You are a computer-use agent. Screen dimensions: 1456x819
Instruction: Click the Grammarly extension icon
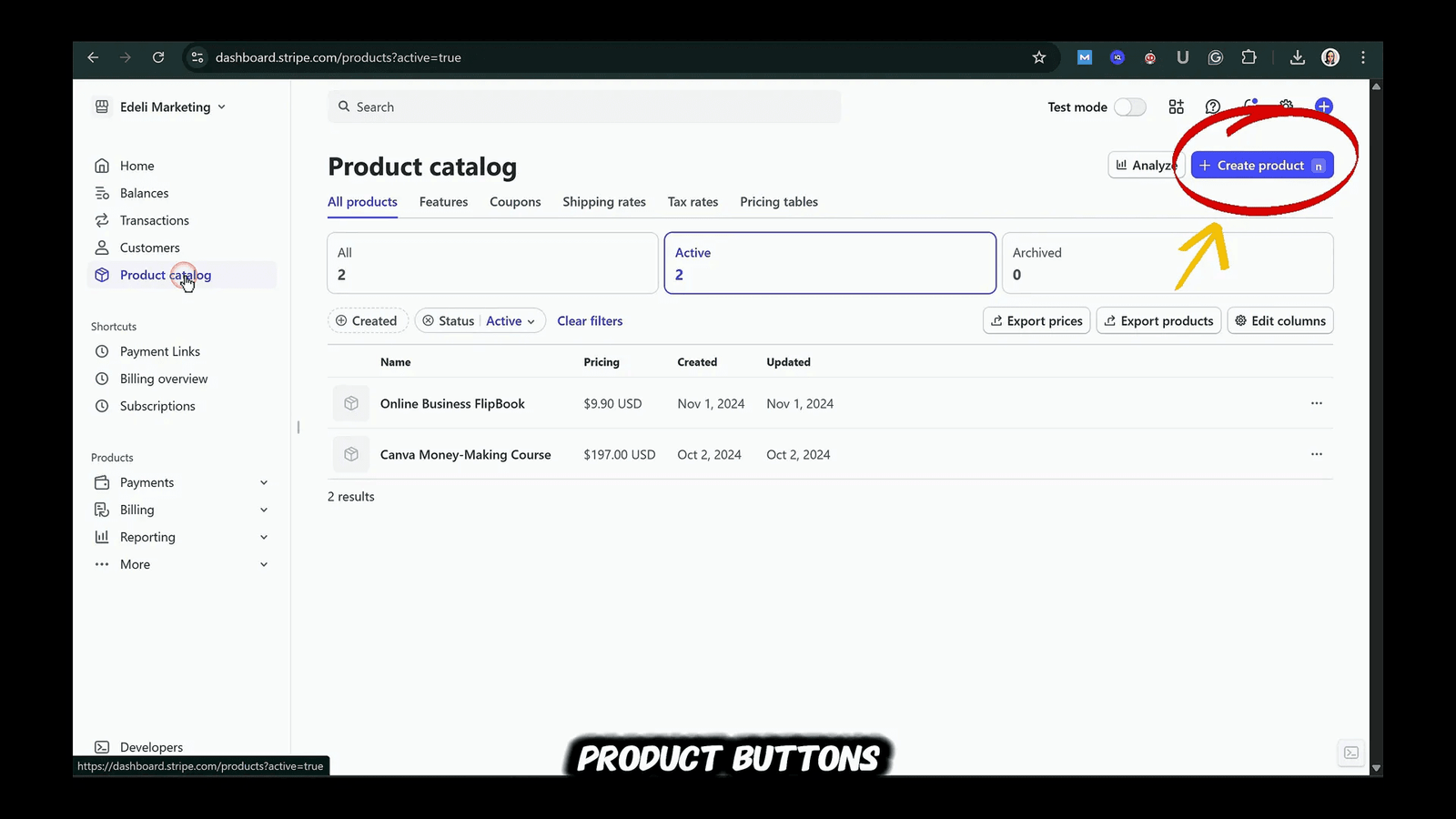tap(1216, 57)
